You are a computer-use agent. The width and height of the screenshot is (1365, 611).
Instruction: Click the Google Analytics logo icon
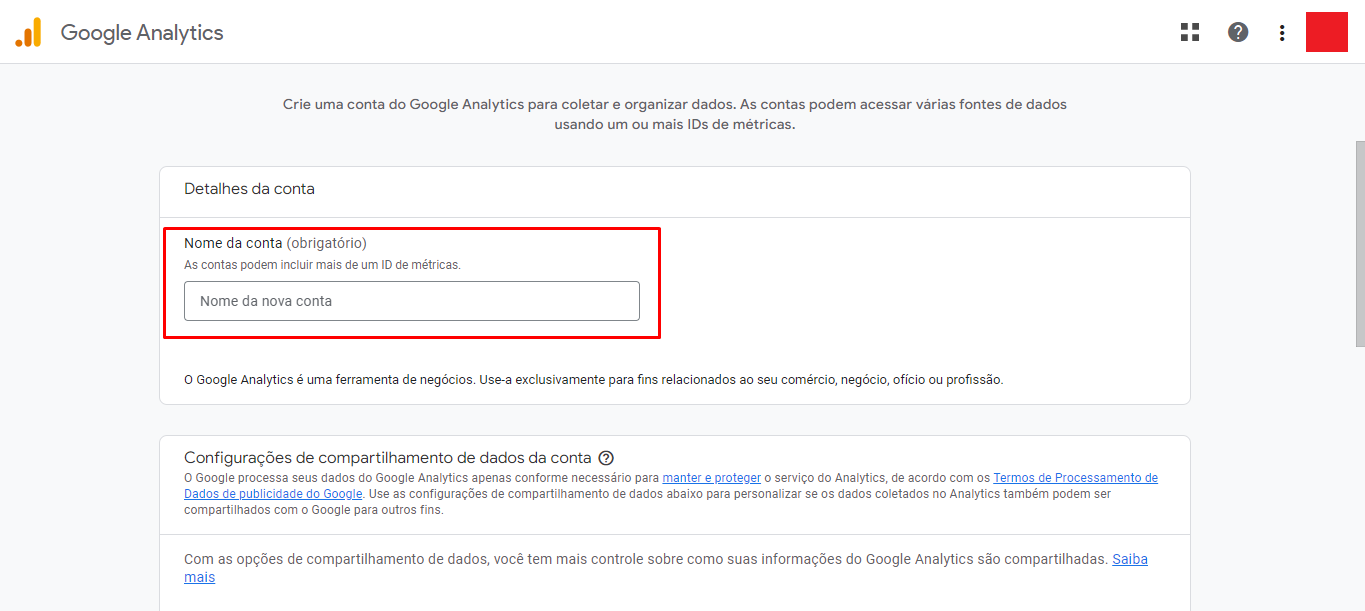28,33
